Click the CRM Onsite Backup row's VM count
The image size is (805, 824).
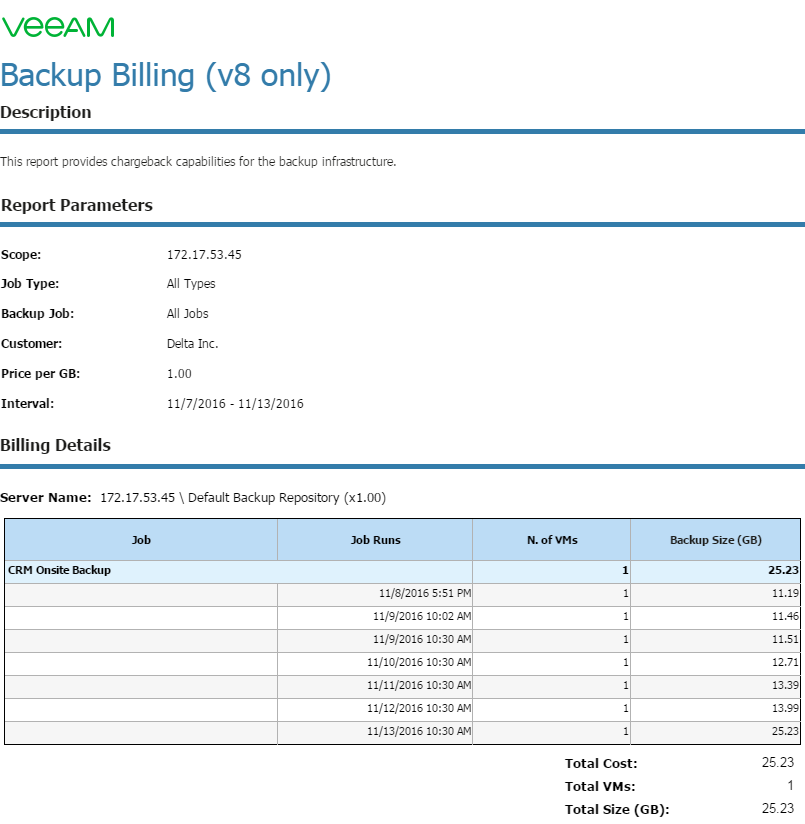[625, 570]
